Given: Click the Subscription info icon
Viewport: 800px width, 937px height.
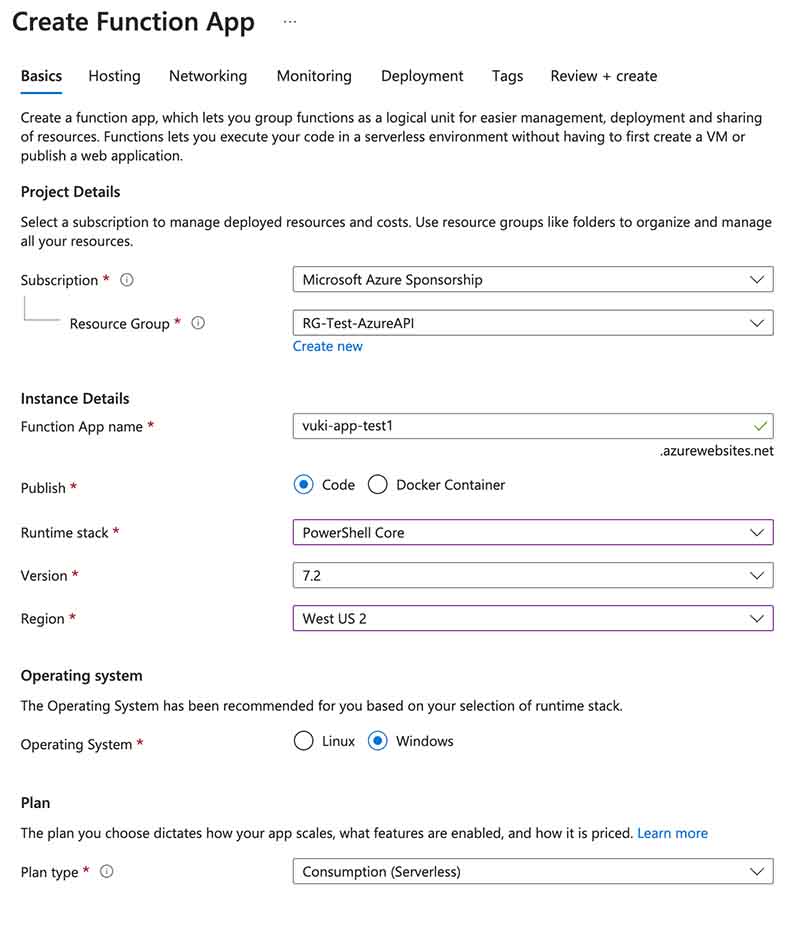Looking at the screenshot, I should (x=125, y=280).
